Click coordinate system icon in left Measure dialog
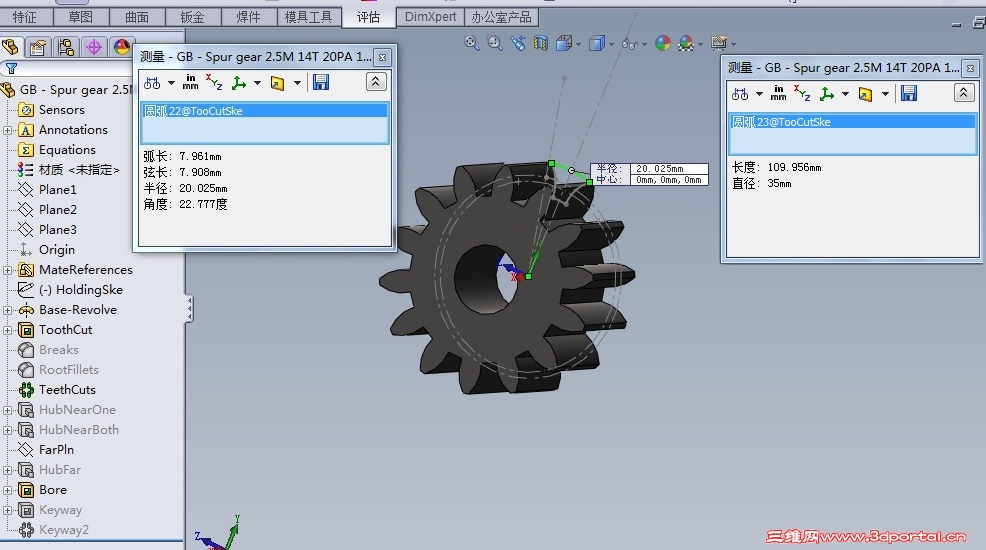This screenshot has width=986, height=550. (239, 83)
